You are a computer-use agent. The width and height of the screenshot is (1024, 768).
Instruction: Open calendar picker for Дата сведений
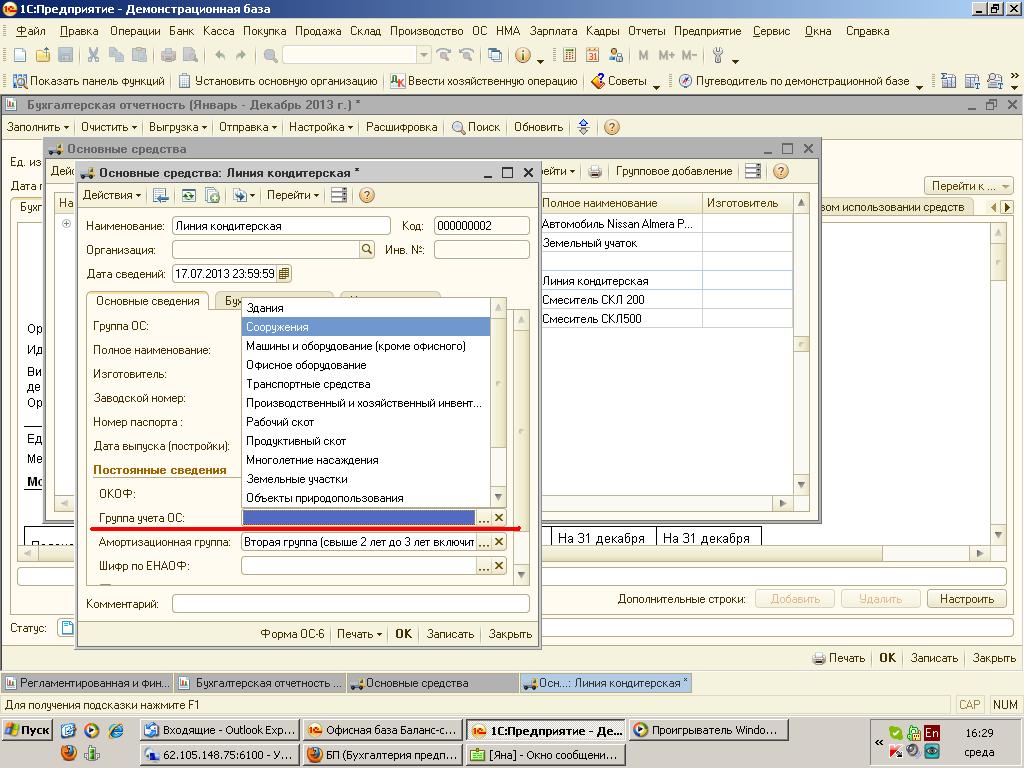[284, 274]
